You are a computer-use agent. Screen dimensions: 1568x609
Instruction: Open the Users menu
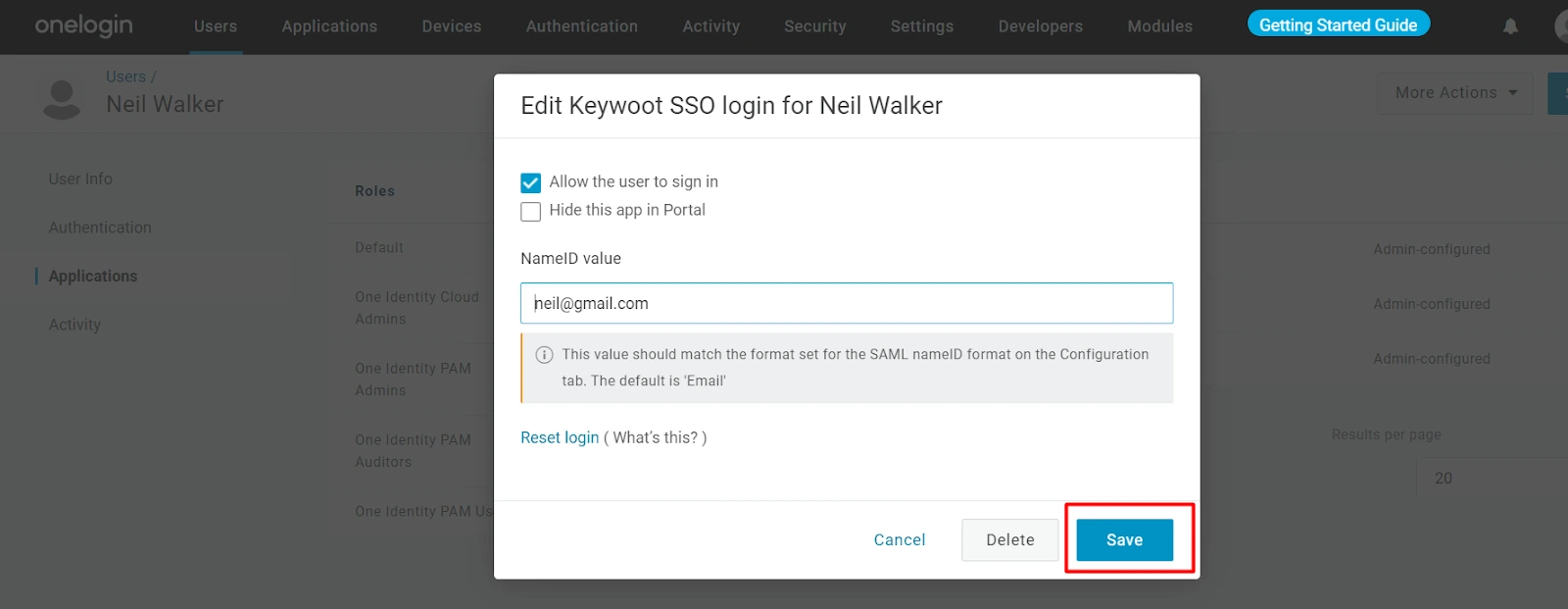coord(216,26)
